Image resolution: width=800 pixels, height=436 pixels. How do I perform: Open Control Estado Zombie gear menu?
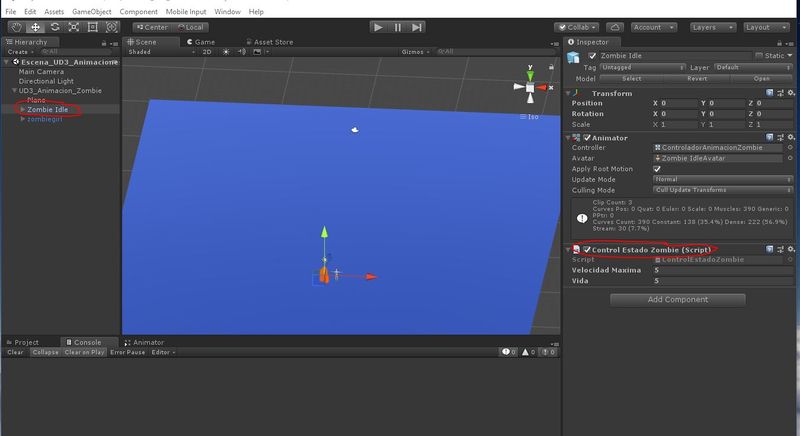click(x=791, y=249)
